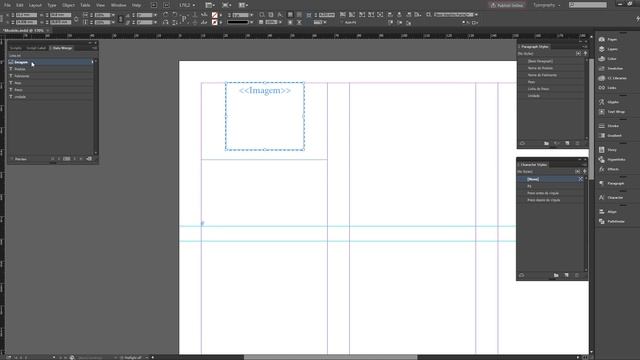Click Create New Style icon in Character Styles
This screenshot has height=360, width=640.
(x=567, y=275)
